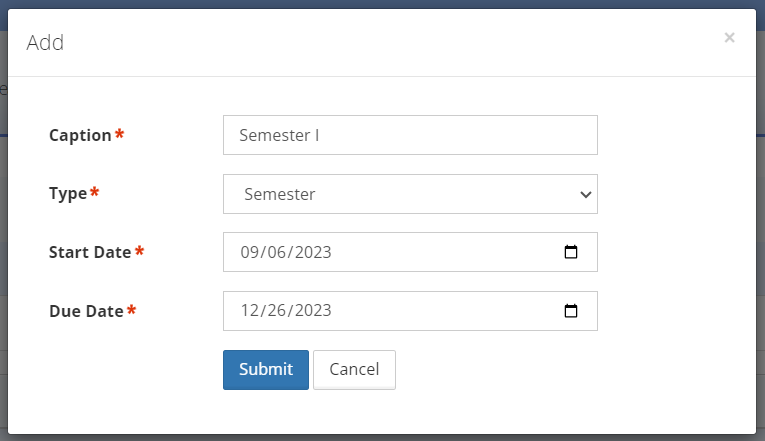Screen dimensions: 765x441
Task: Click the Due Date field label
Action: pyautogui.click(x=86, y=311)
